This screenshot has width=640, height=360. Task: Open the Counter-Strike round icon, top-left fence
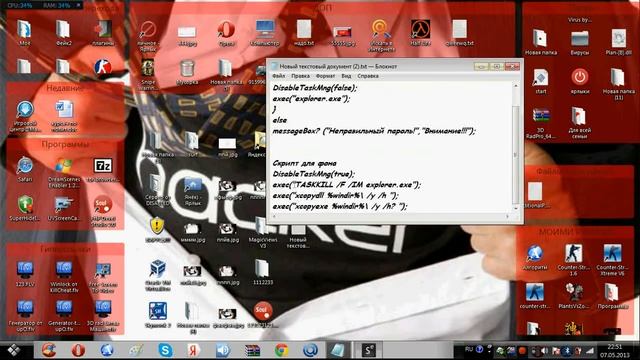[x=102, y=67]
